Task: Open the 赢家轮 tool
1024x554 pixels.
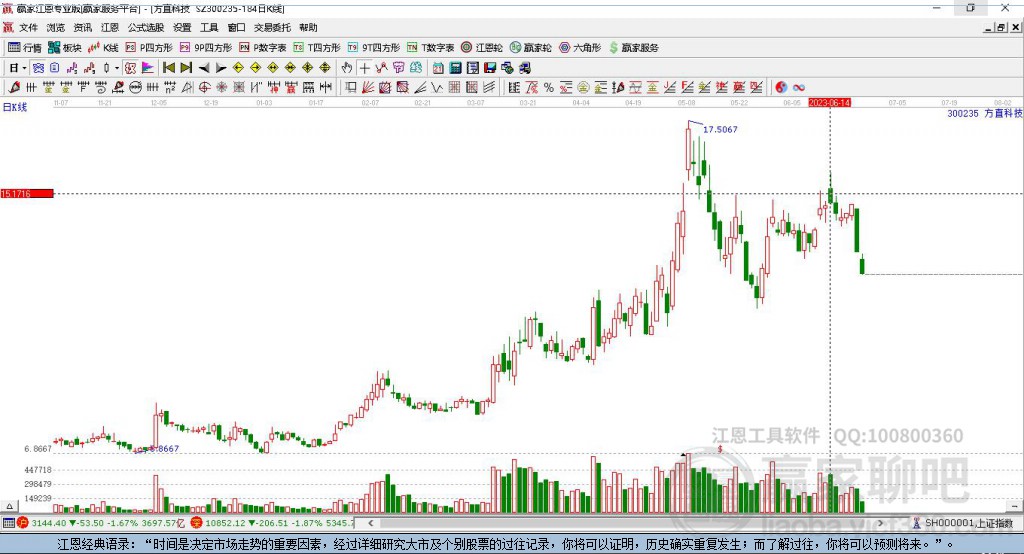Action: [530, 48]
